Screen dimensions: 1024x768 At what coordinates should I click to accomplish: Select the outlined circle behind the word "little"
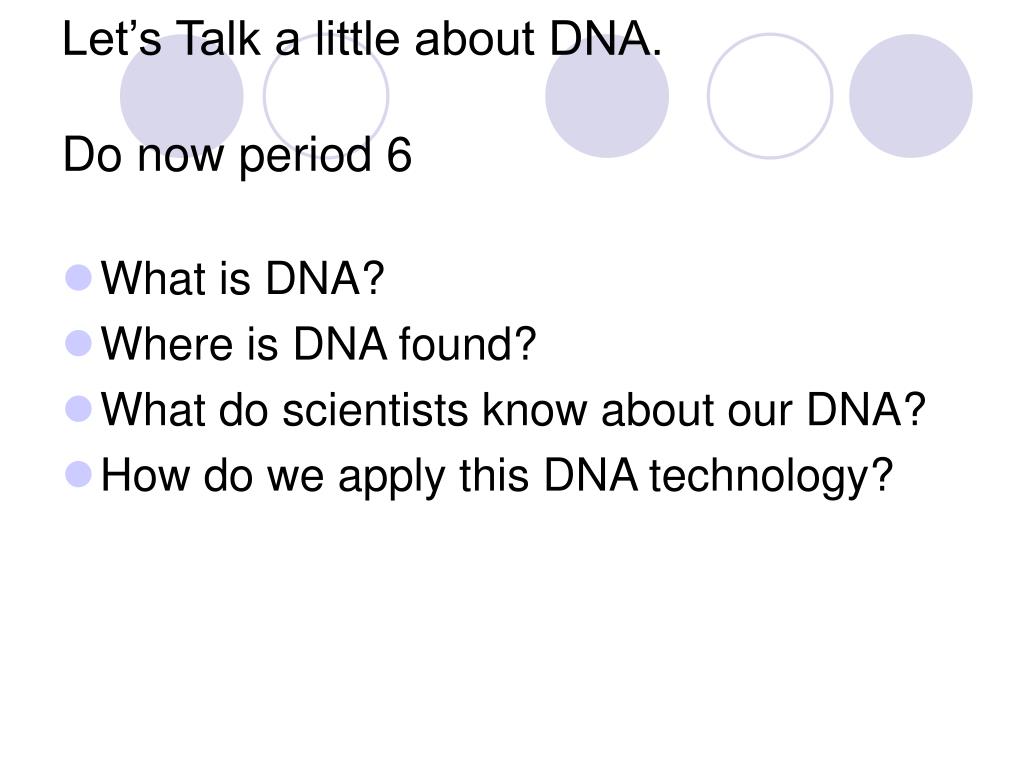tap(326, 96)
